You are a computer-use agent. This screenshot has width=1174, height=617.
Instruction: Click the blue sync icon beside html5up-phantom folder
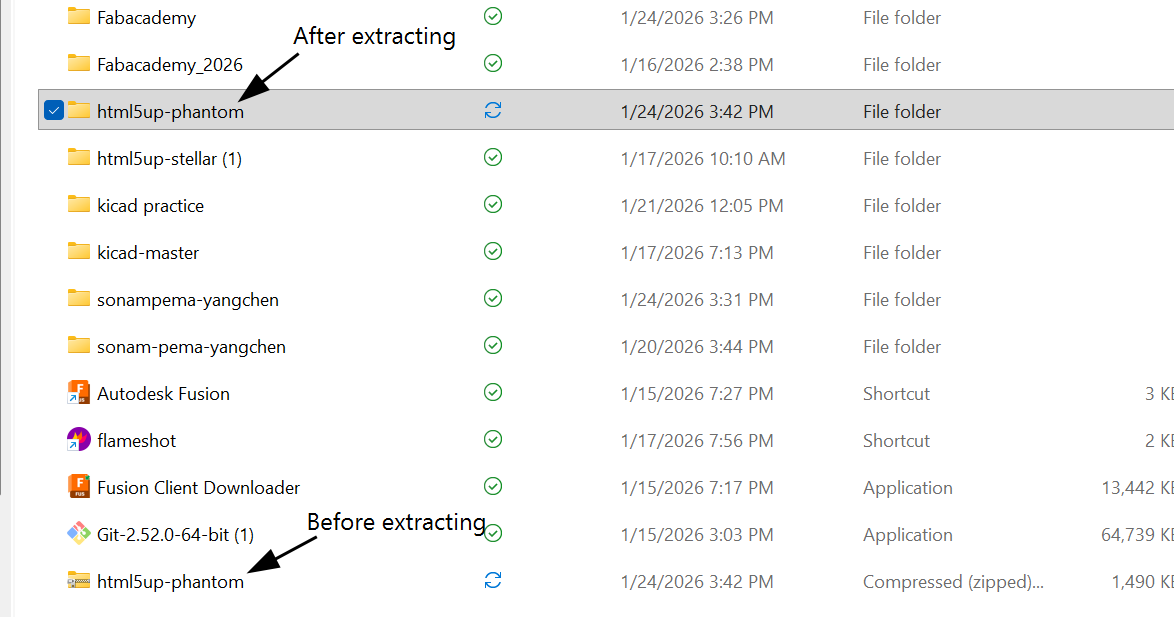[492, 111]
